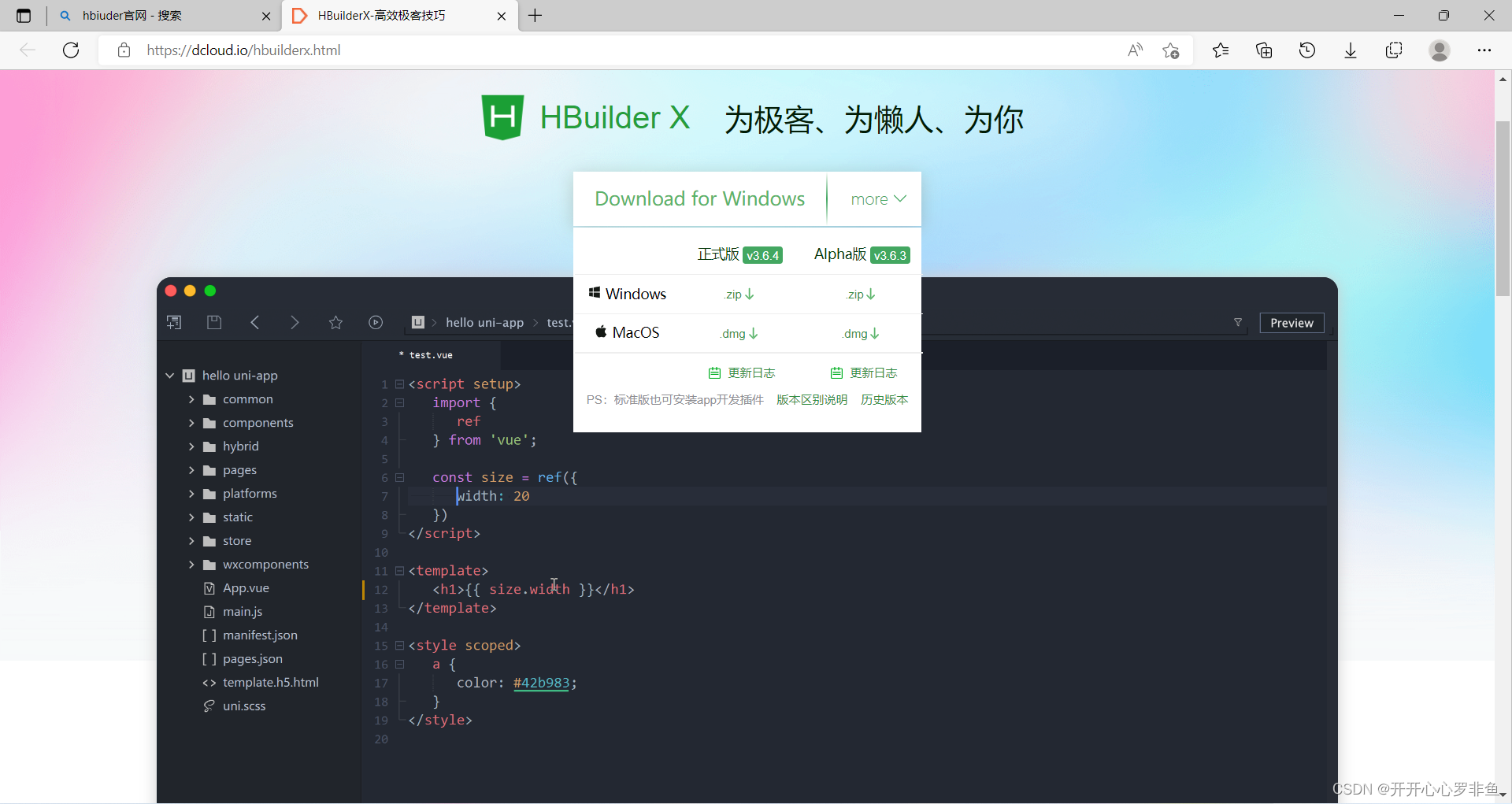Open the browser History icon
The image size is (1512, 804).
pos(1307,50)
